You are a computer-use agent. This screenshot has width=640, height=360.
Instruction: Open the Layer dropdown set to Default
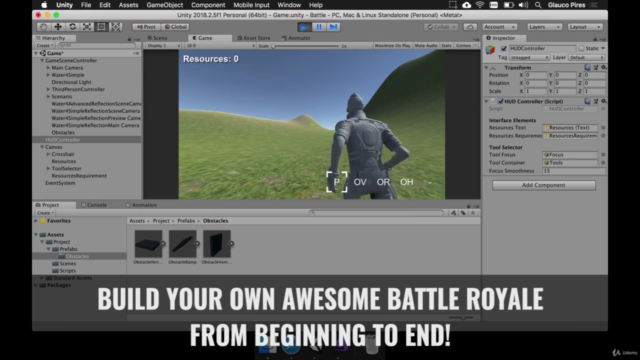(x=587, y=58)
